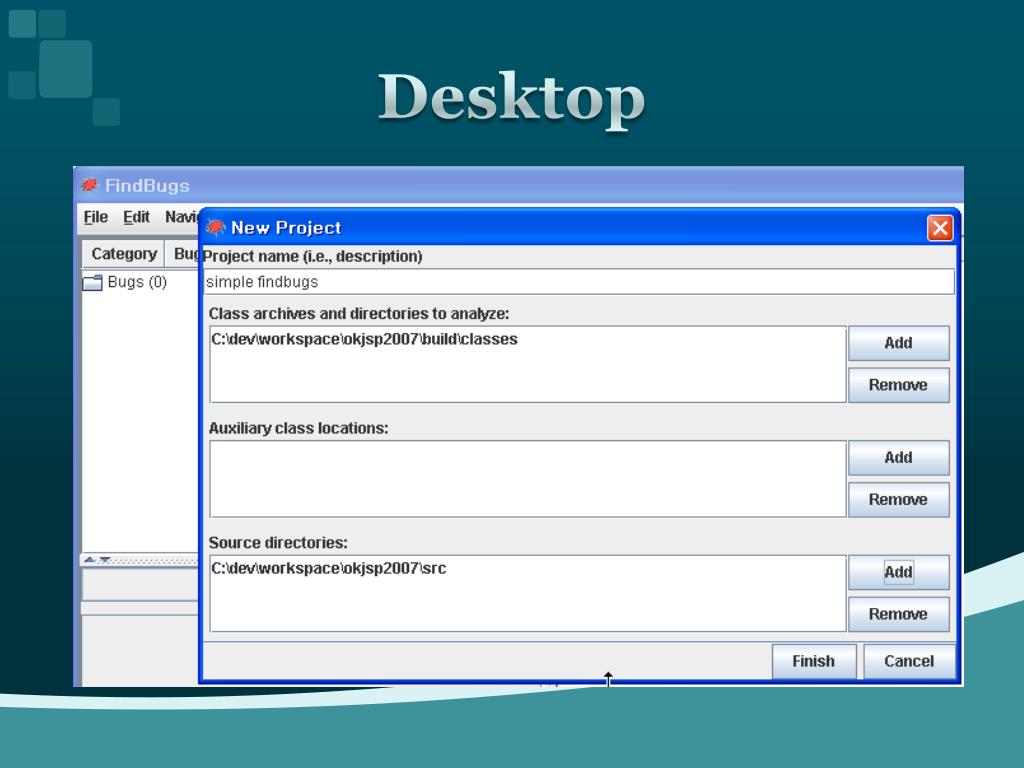This screenshot has height=768, width=1024.
Task: Click the split pane collapse arrows in FindBugs window
Action: point(97,560)
